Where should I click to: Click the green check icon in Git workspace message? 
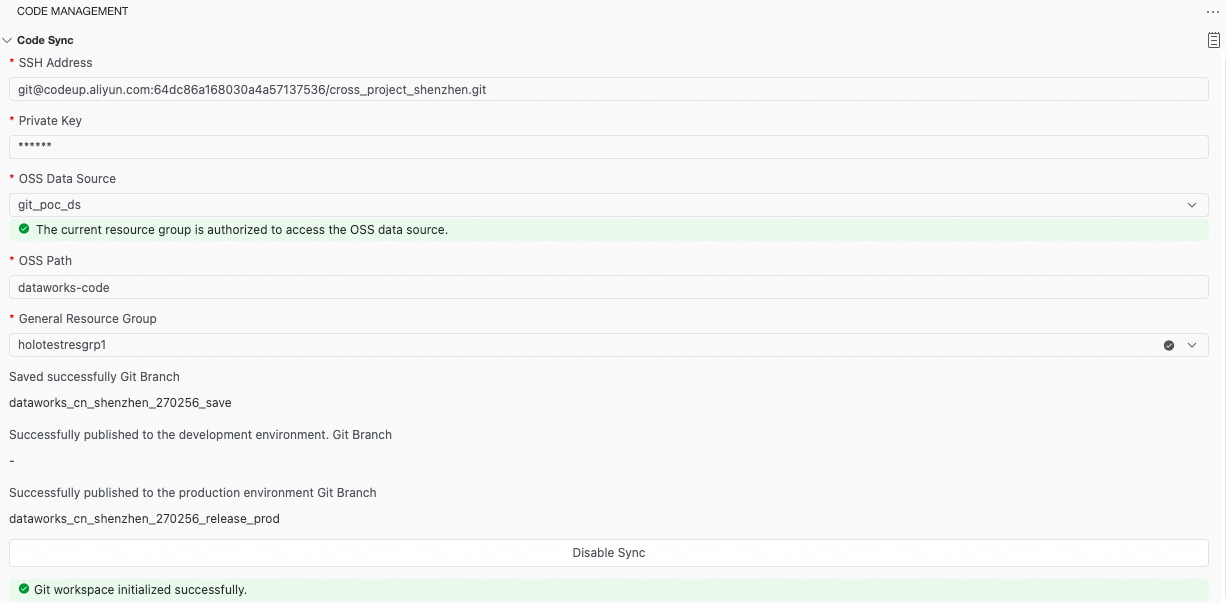pyautogui.click(x=24, y=589)
